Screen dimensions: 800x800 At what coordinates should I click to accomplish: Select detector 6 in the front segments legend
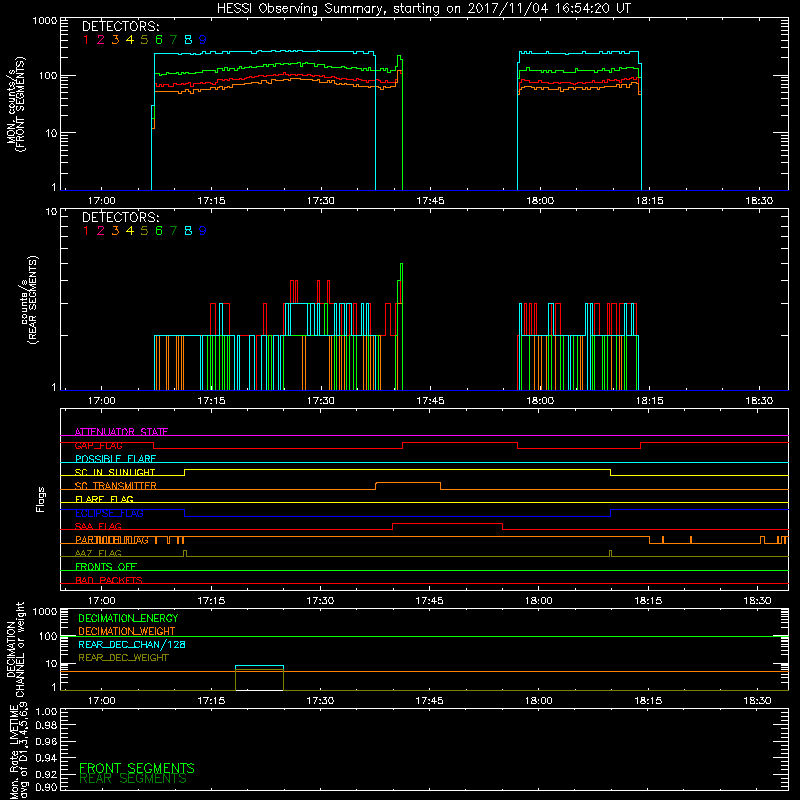coord(159,40)
